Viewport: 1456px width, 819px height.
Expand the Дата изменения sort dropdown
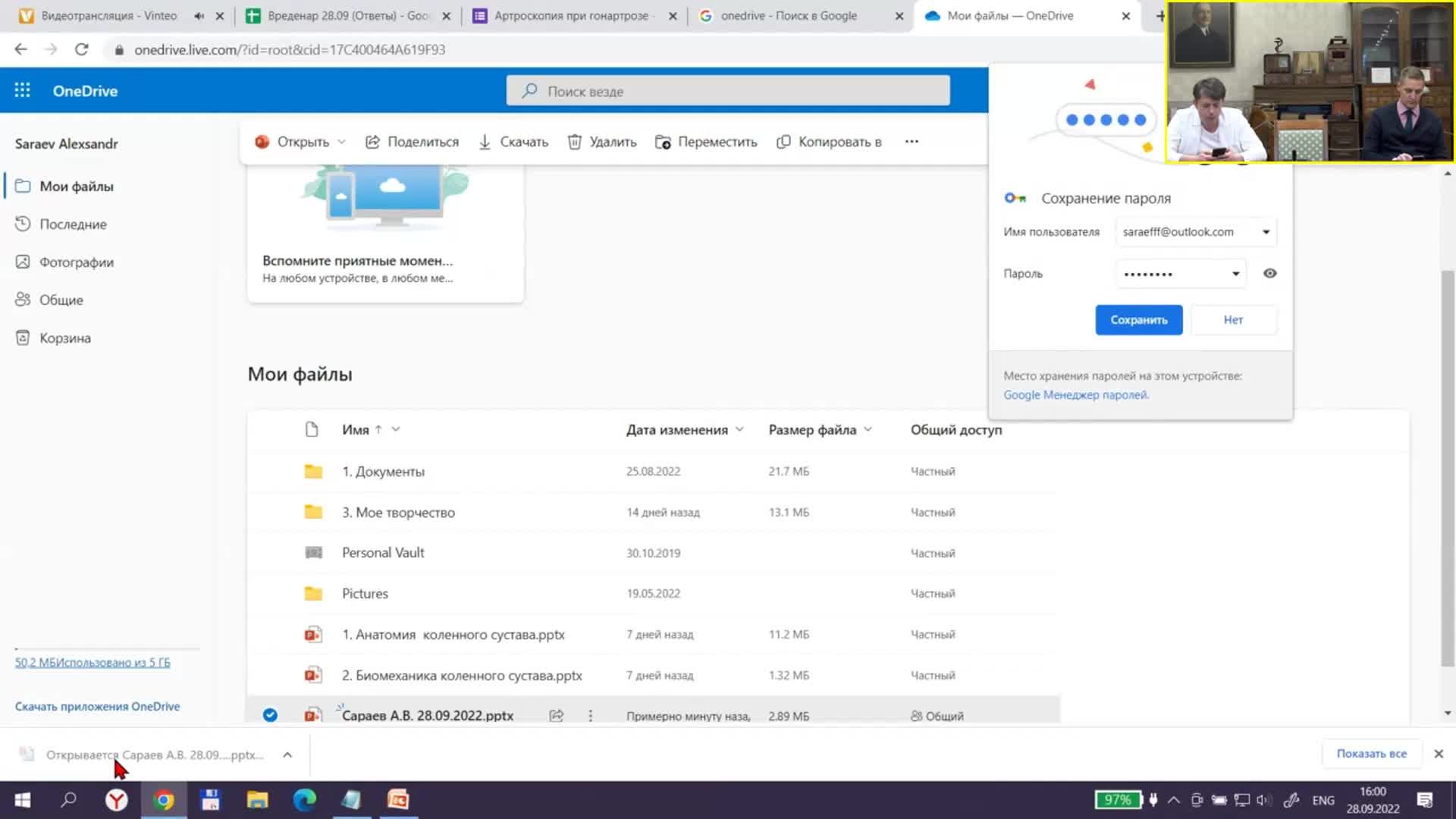(740, 429)
